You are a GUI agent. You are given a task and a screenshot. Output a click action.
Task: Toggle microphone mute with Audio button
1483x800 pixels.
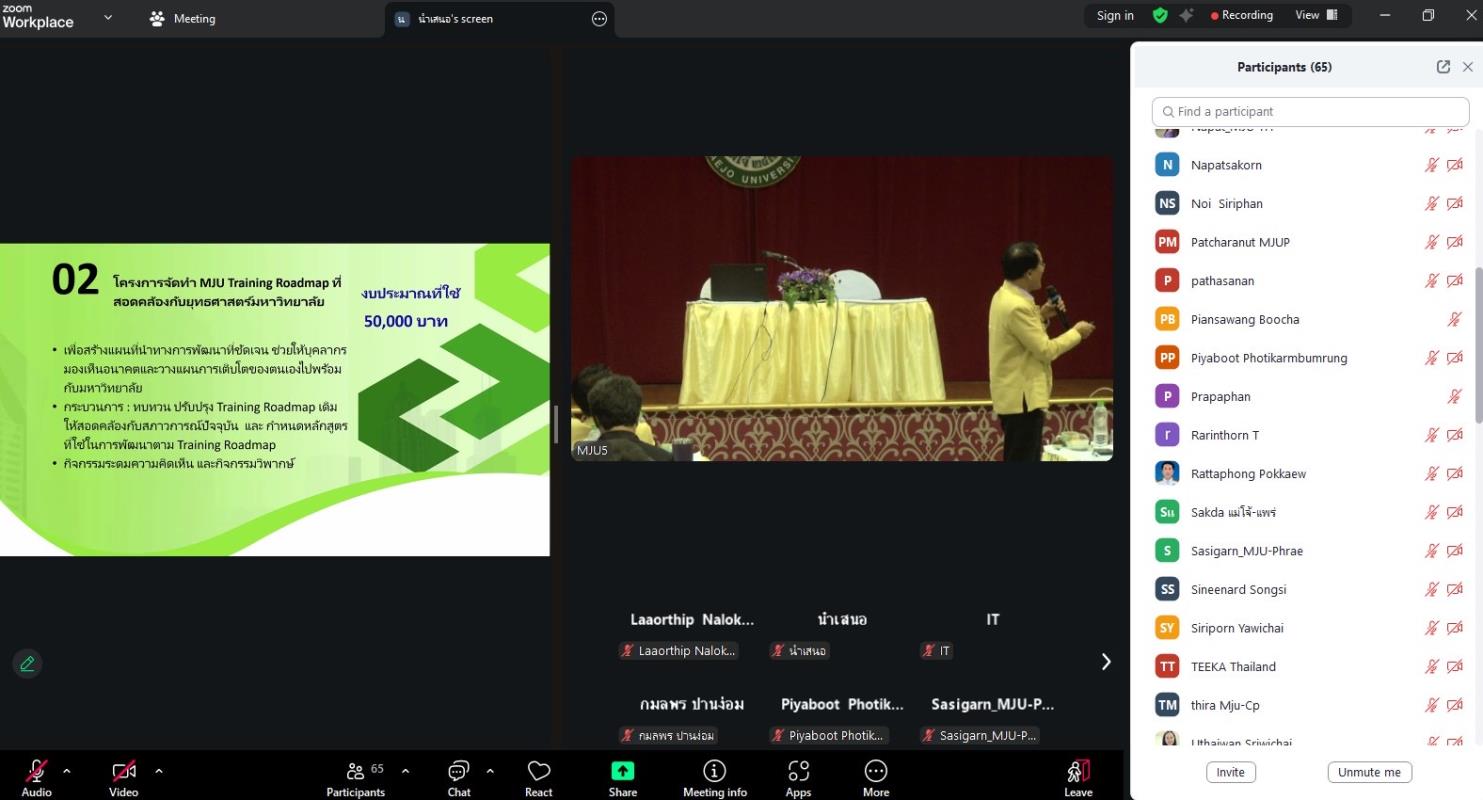pos(36,771)
